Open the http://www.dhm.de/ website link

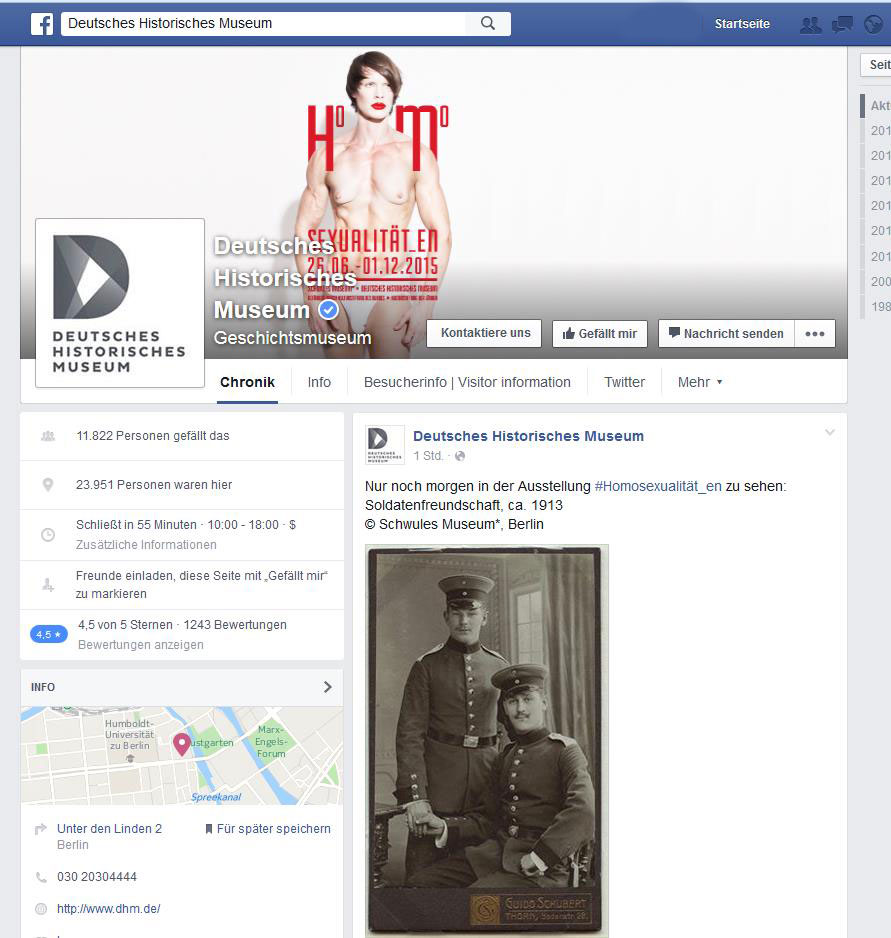(108, 909)
